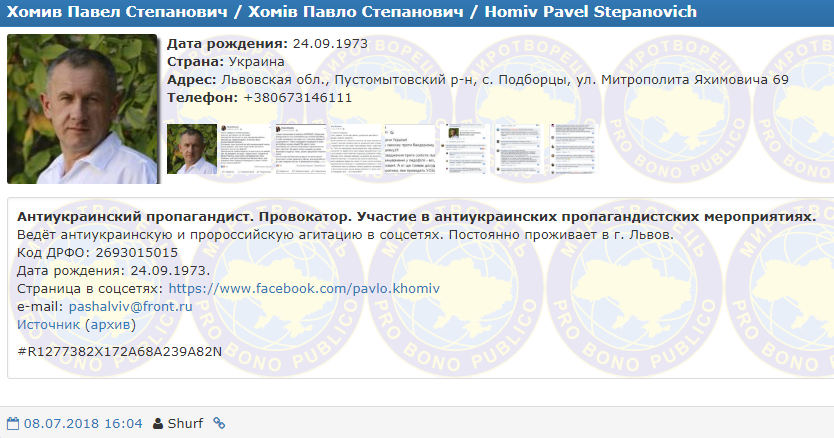Open the first gallery thumbnail with portrait
The width and height of the screenshot is (834, 438).
(191, 149)
